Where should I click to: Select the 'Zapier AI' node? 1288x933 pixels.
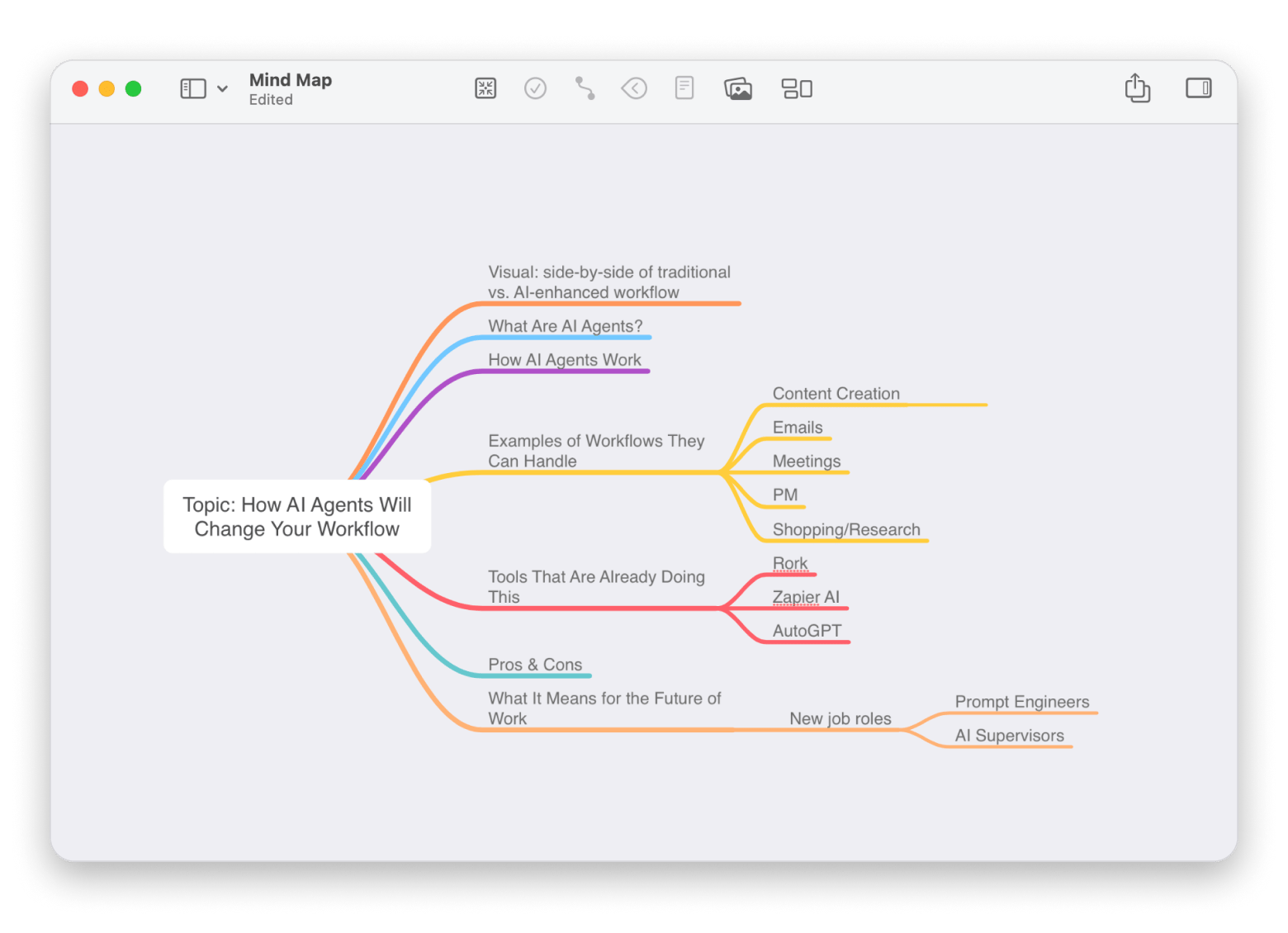(x=806, y=597)
